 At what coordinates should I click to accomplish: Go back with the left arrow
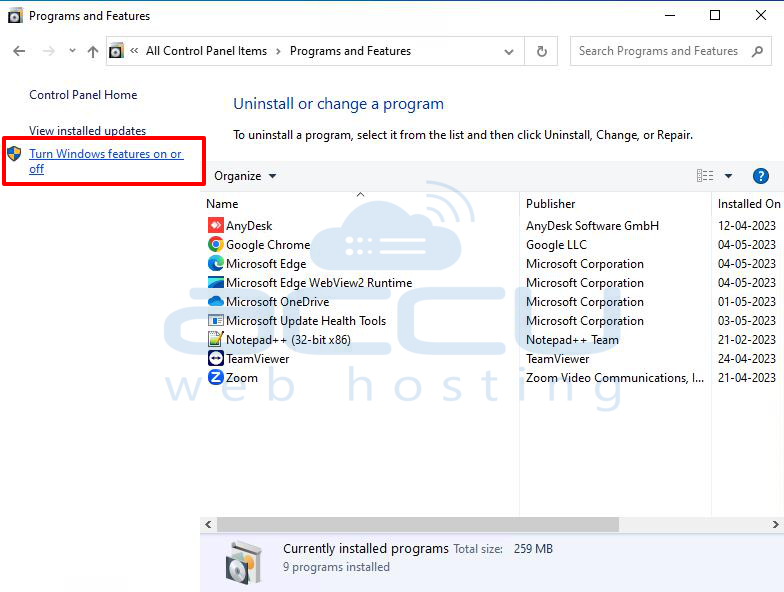click(x=19, y=51)
